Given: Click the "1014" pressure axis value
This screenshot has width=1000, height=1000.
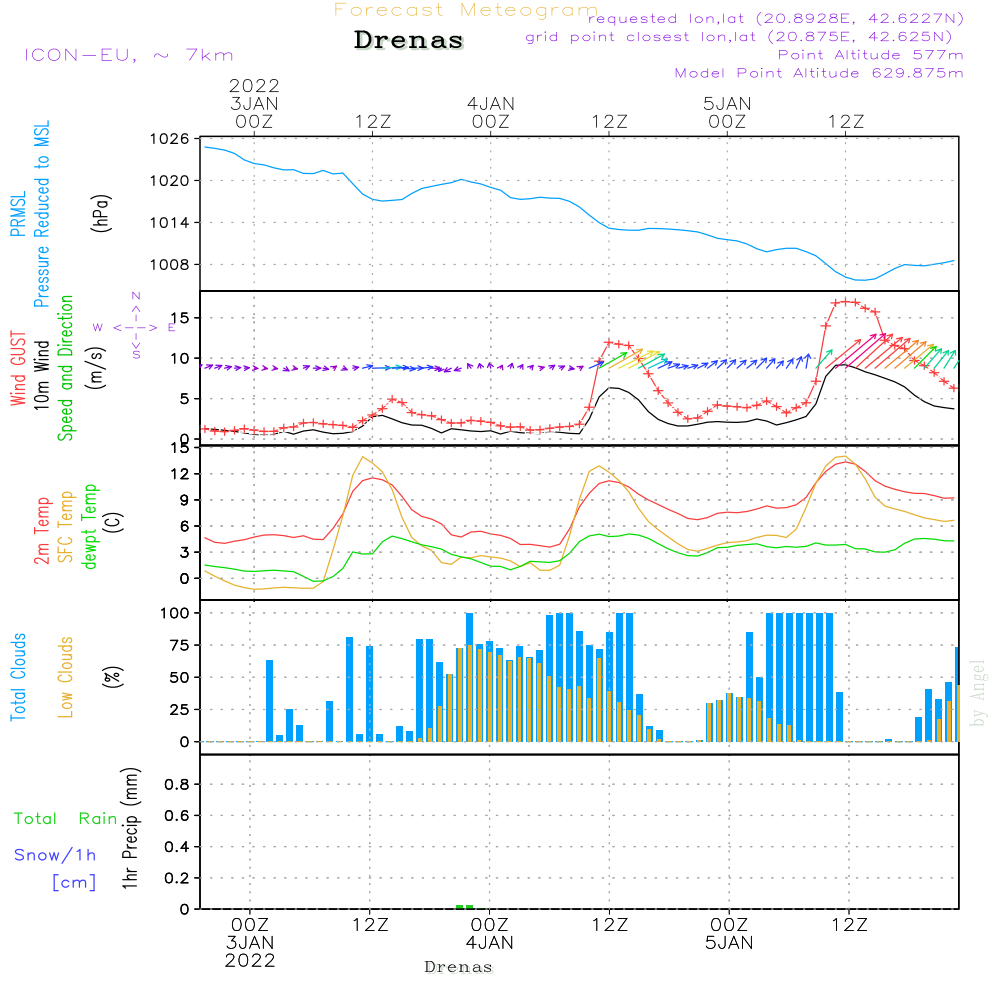Looking at the screenshot, I should (170, 223).
